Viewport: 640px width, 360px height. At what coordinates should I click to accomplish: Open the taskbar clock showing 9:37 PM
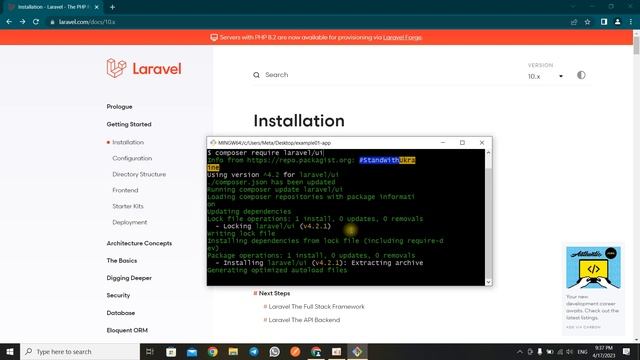(x=603, y=351)
